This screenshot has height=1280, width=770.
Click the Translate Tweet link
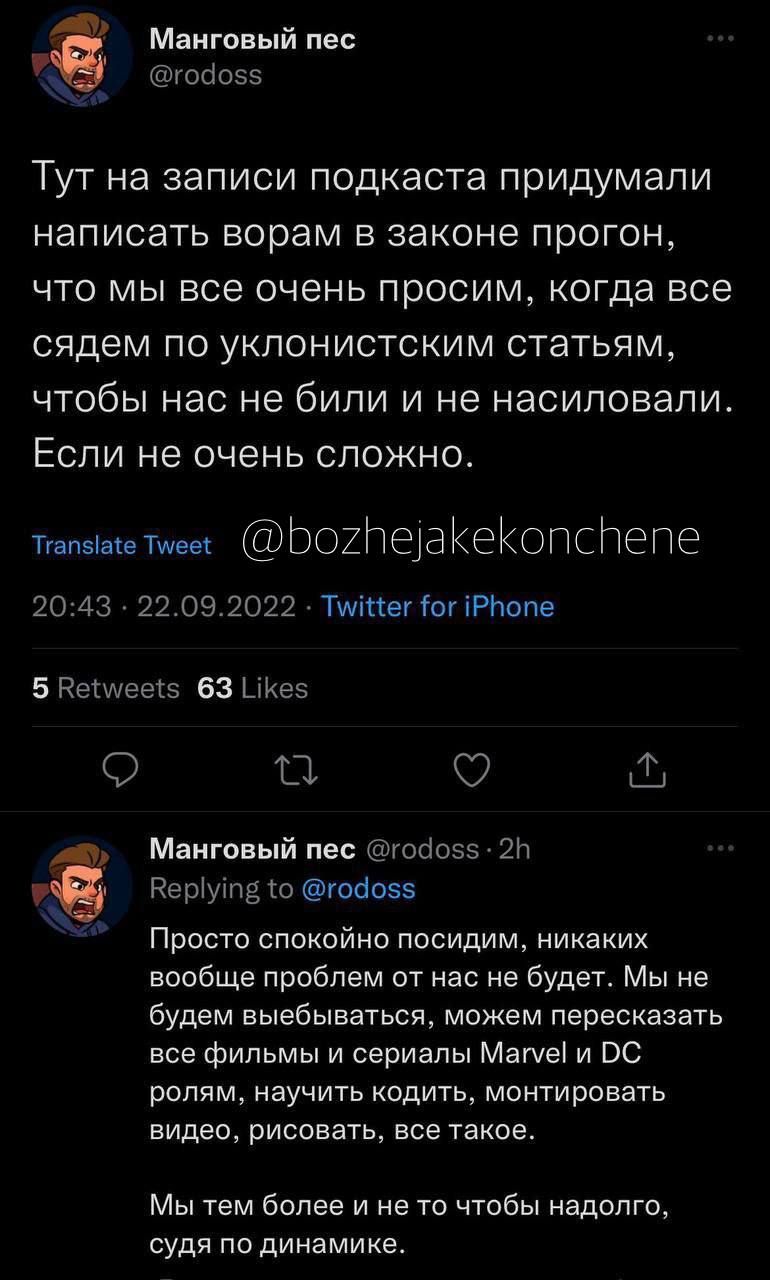122,545
